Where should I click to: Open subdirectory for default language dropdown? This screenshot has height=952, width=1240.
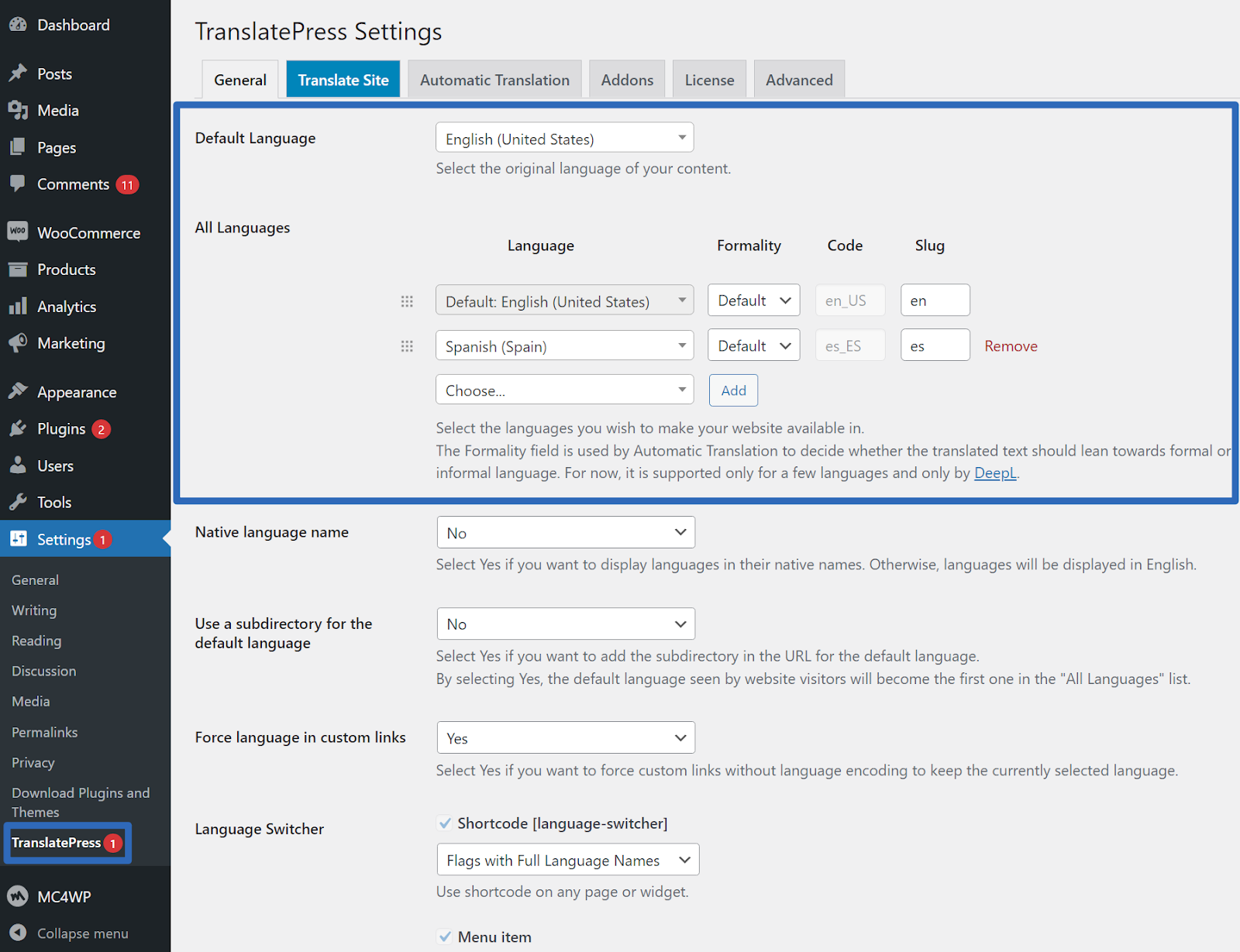(566, 624)
